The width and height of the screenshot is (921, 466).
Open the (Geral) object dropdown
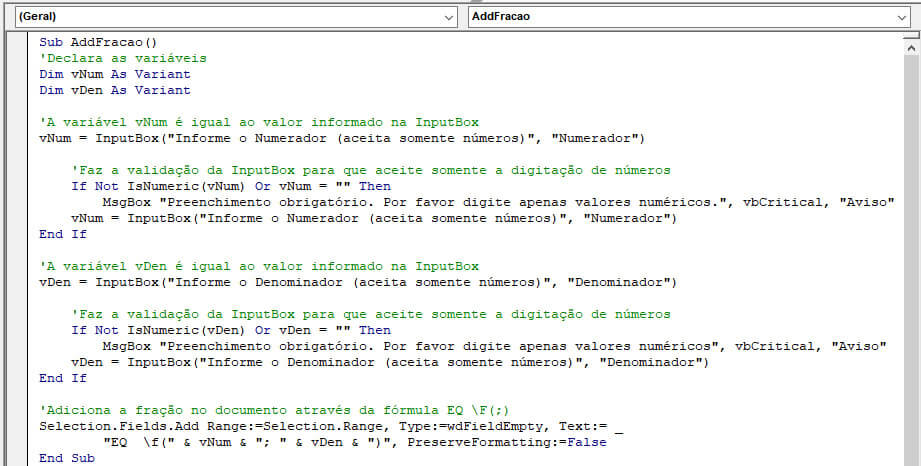pos(235,17)
